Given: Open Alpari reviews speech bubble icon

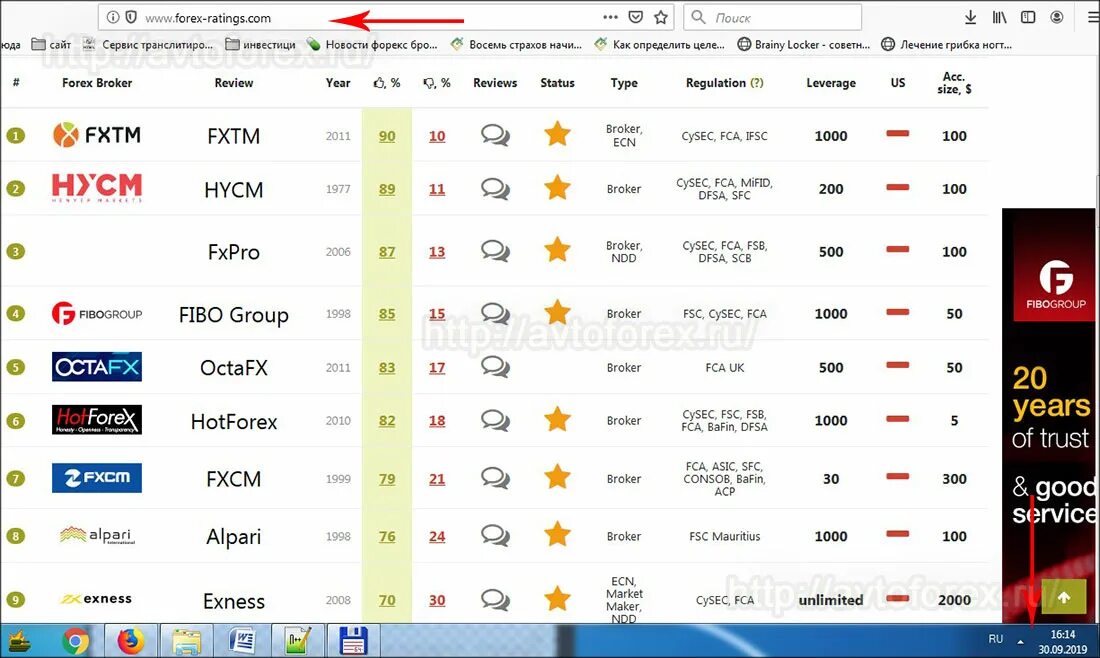Looking at the screenshot, I should pos(495,535).
